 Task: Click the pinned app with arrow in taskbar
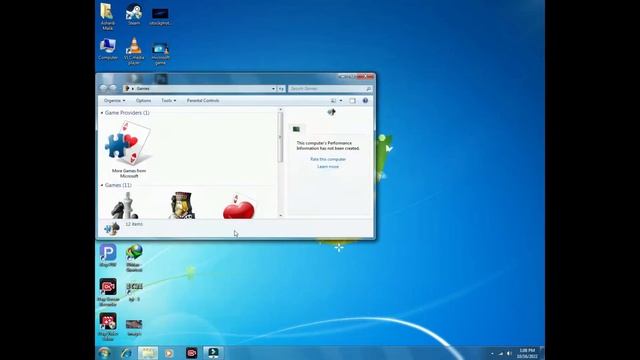[213, 353]
